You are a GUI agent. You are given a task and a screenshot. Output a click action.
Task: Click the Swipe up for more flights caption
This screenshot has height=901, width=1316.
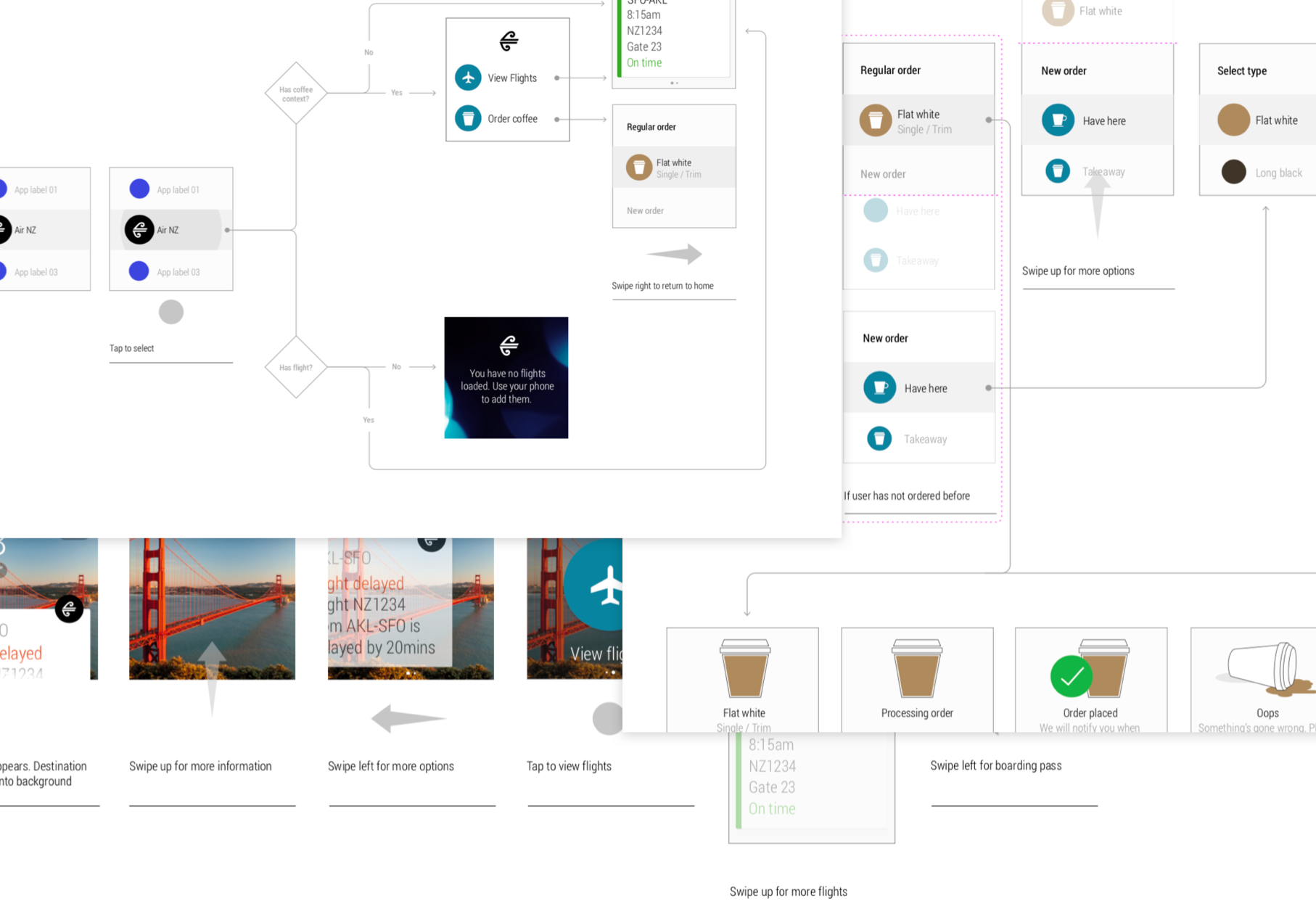[x=789, y=892]
